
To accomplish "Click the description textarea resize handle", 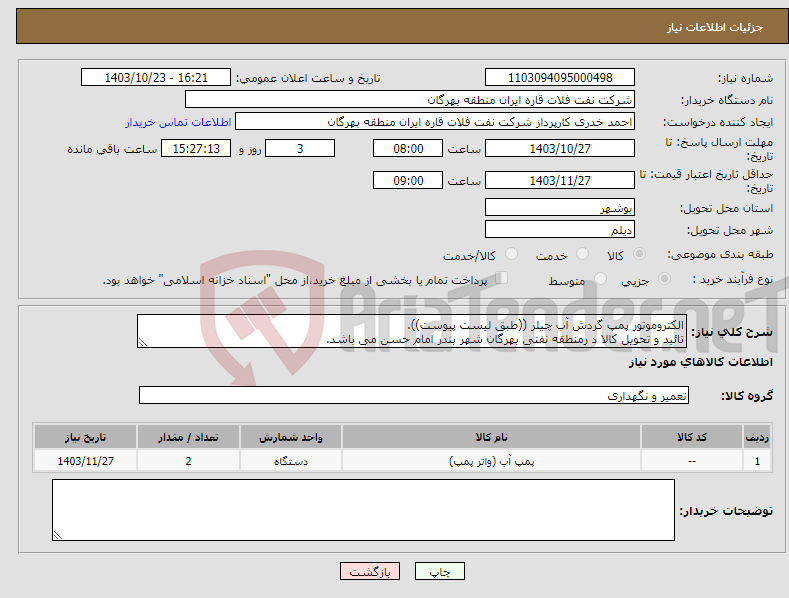I will [143, 342].
